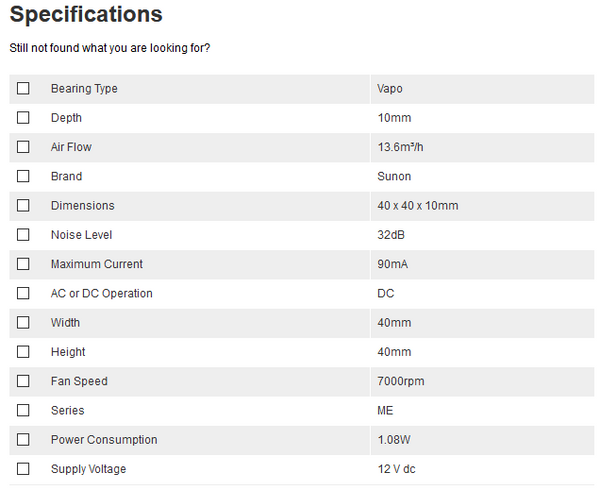Click the 40 x 40 x 10mm dimensions value

pos(418,206)
